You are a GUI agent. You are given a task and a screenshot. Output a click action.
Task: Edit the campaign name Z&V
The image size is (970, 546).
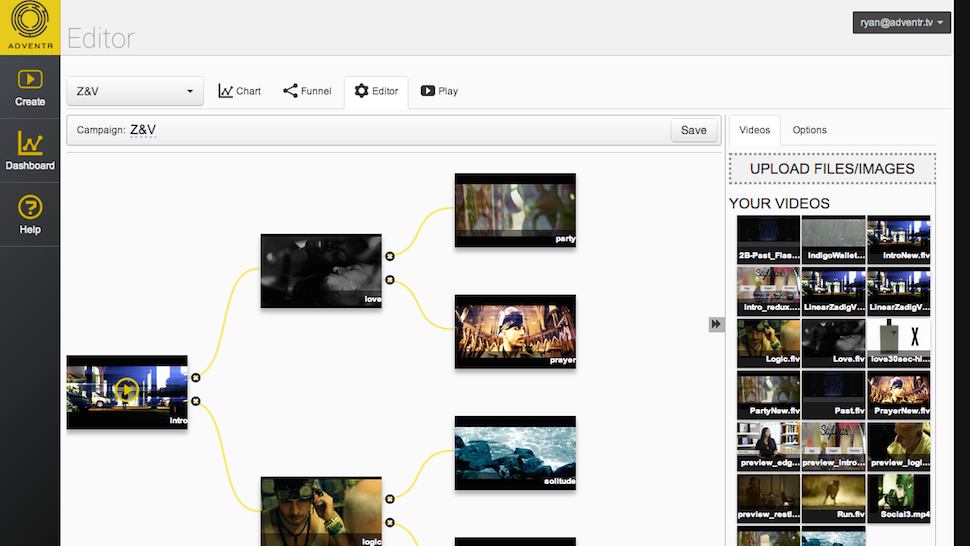click(x=143, y=130)
